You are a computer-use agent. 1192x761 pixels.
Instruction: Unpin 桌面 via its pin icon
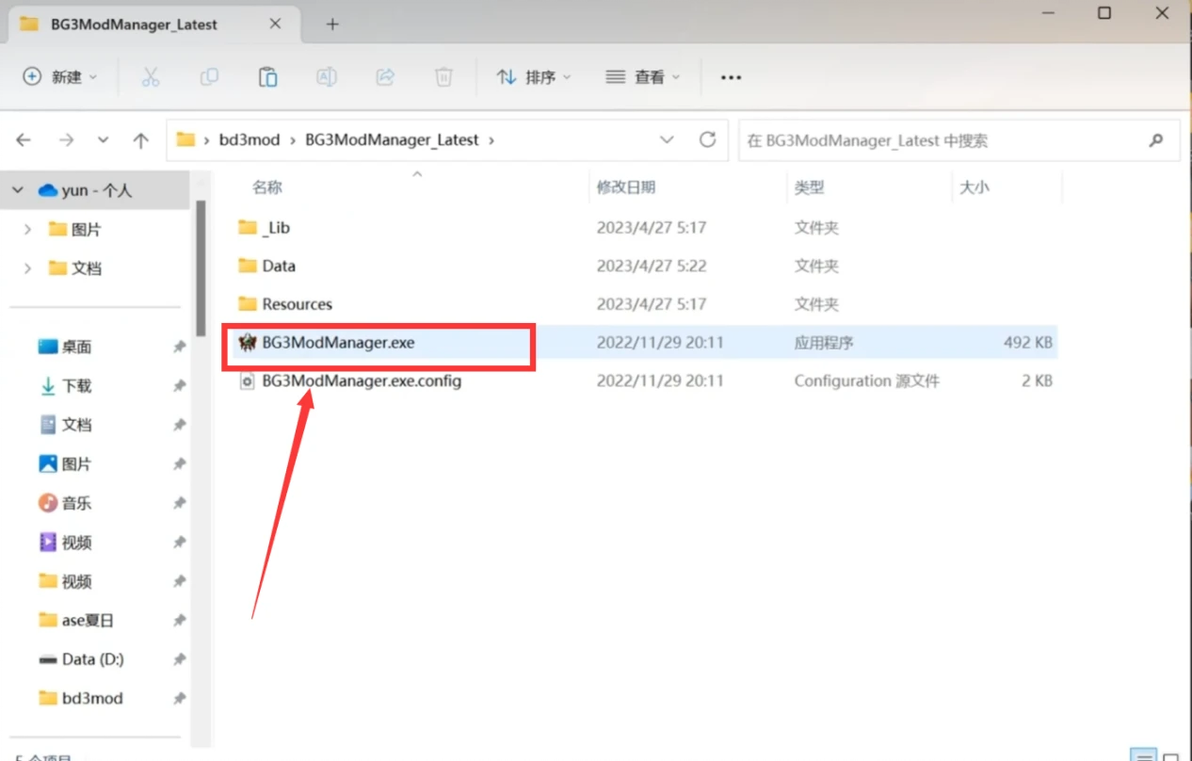pos(179,347)
